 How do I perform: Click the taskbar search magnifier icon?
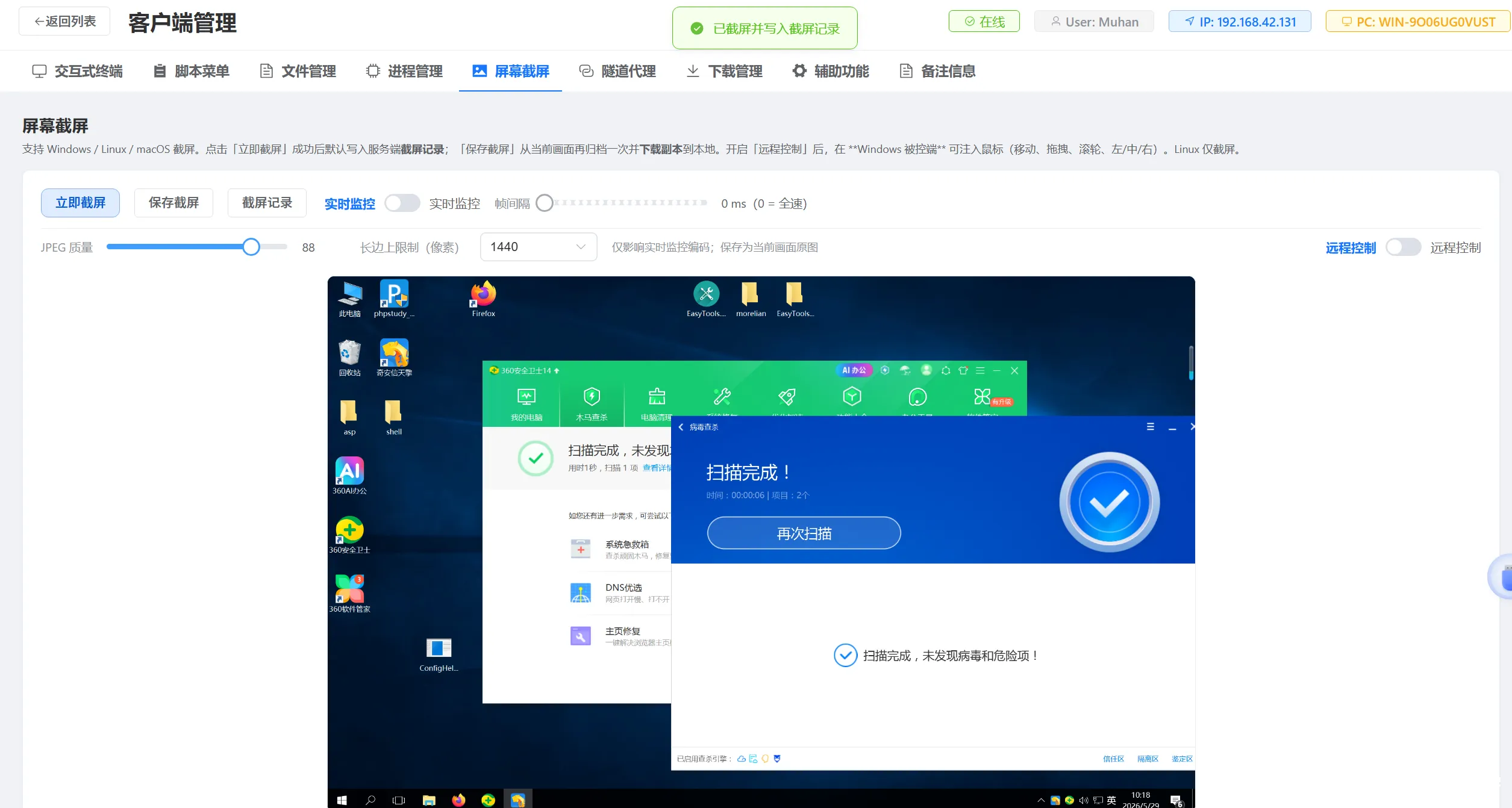[370, 800]
